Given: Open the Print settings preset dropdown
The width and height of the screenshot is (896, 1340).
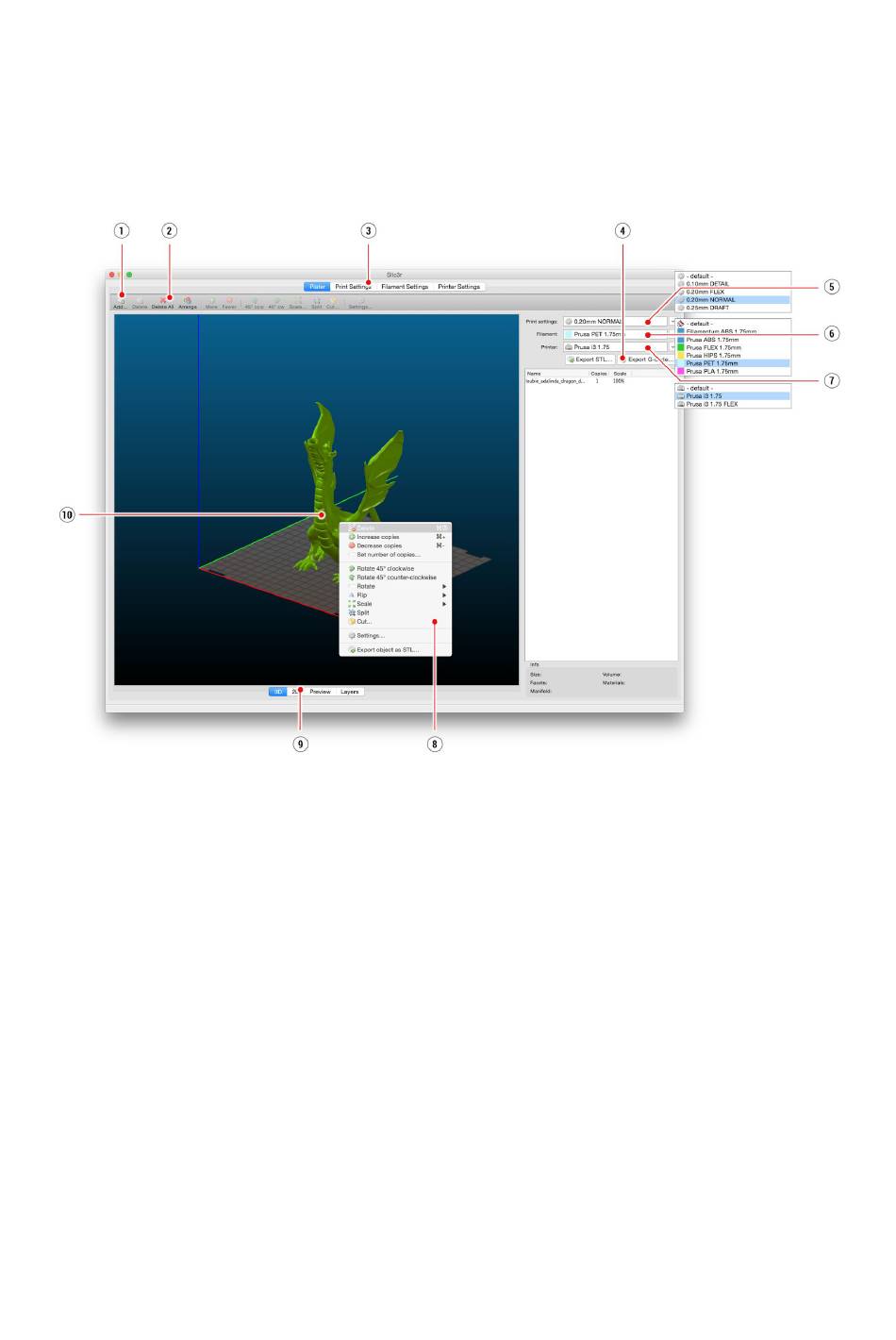Looking at the screenshot, I should tap(620, 322).
